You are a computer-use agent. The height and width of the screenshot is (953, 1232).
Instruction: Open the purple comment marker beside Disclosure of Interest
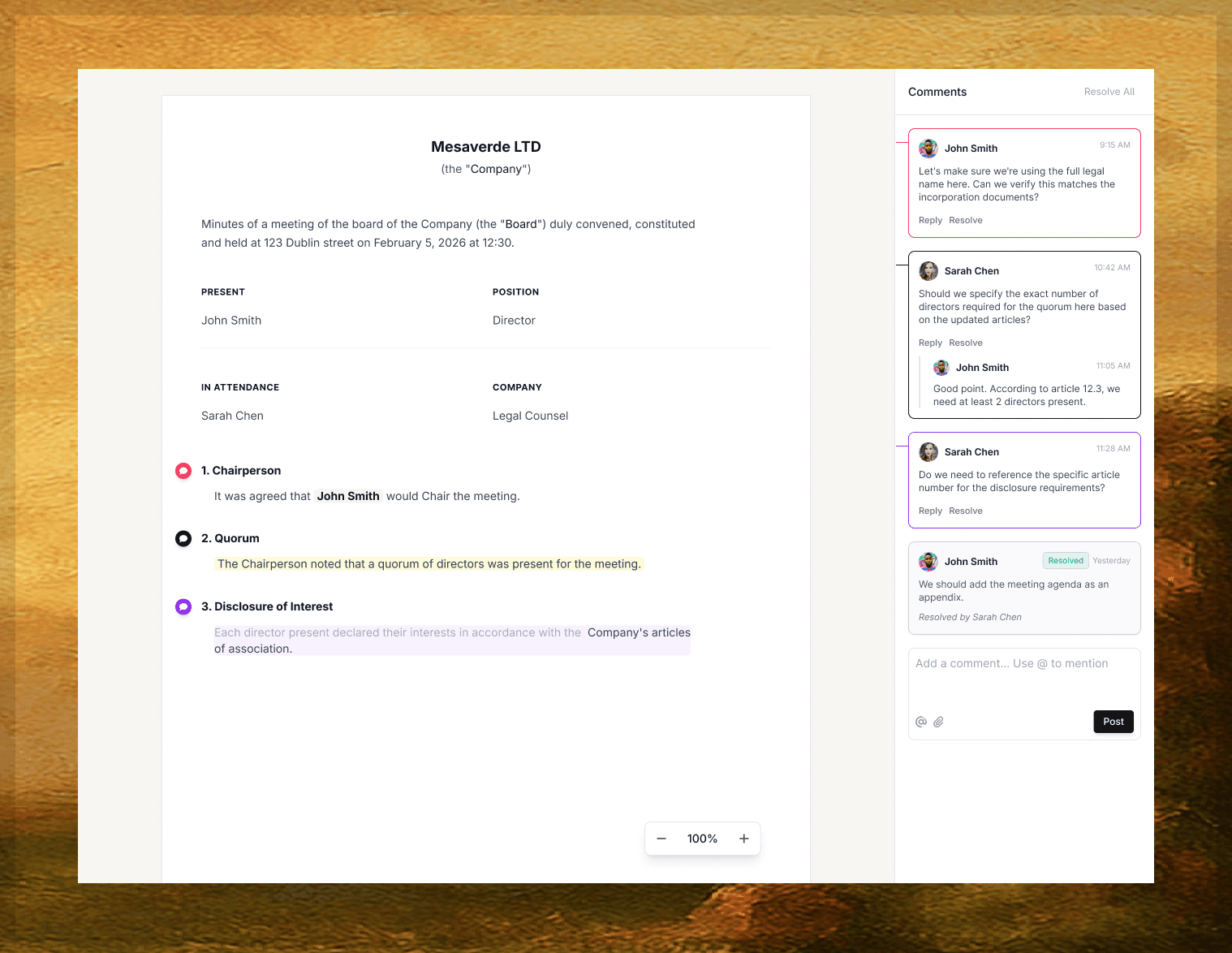(x=183, y=606)
